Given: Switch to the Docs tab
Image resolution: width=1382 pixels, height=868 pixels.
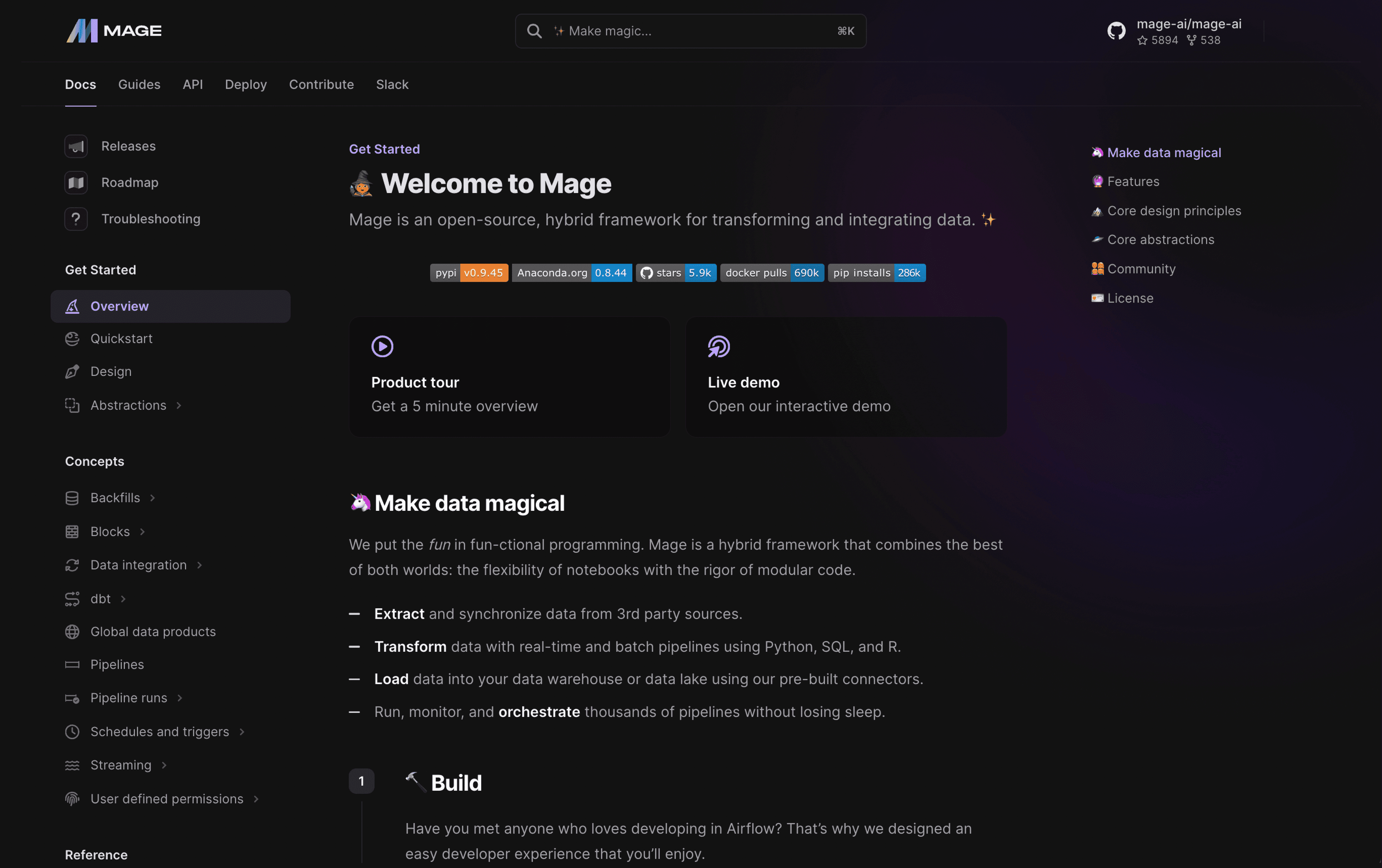Looking at the screenshot, I should (80, 85).
